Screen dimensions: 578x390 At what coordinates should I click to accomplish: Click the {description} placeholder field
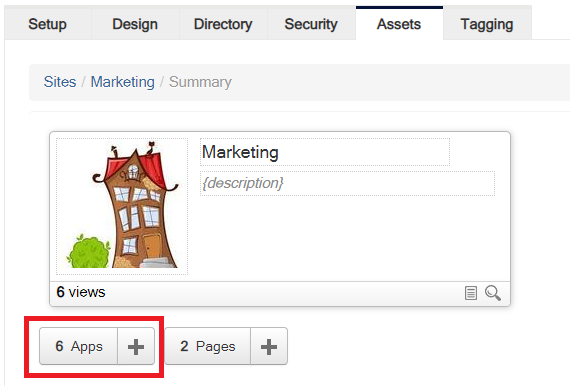(347, 183)
